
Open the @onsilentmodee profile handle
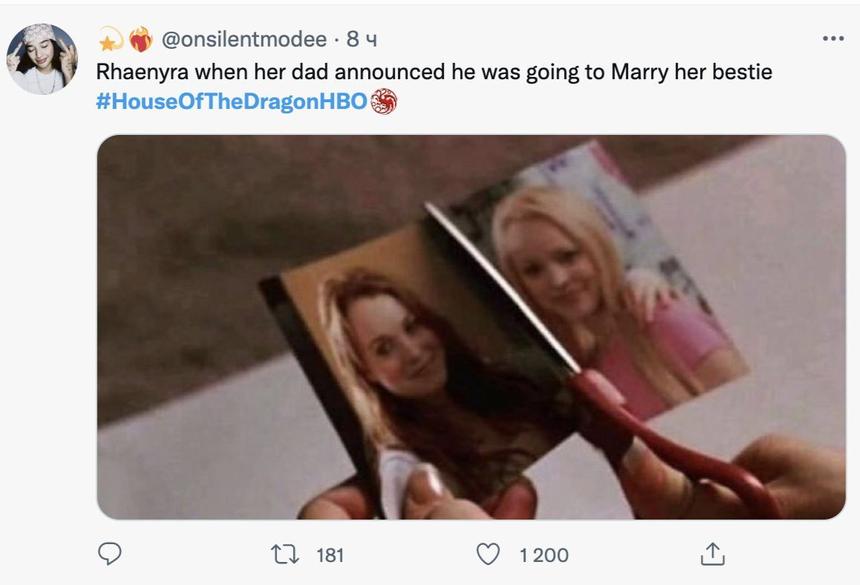(x=244, y=40)
